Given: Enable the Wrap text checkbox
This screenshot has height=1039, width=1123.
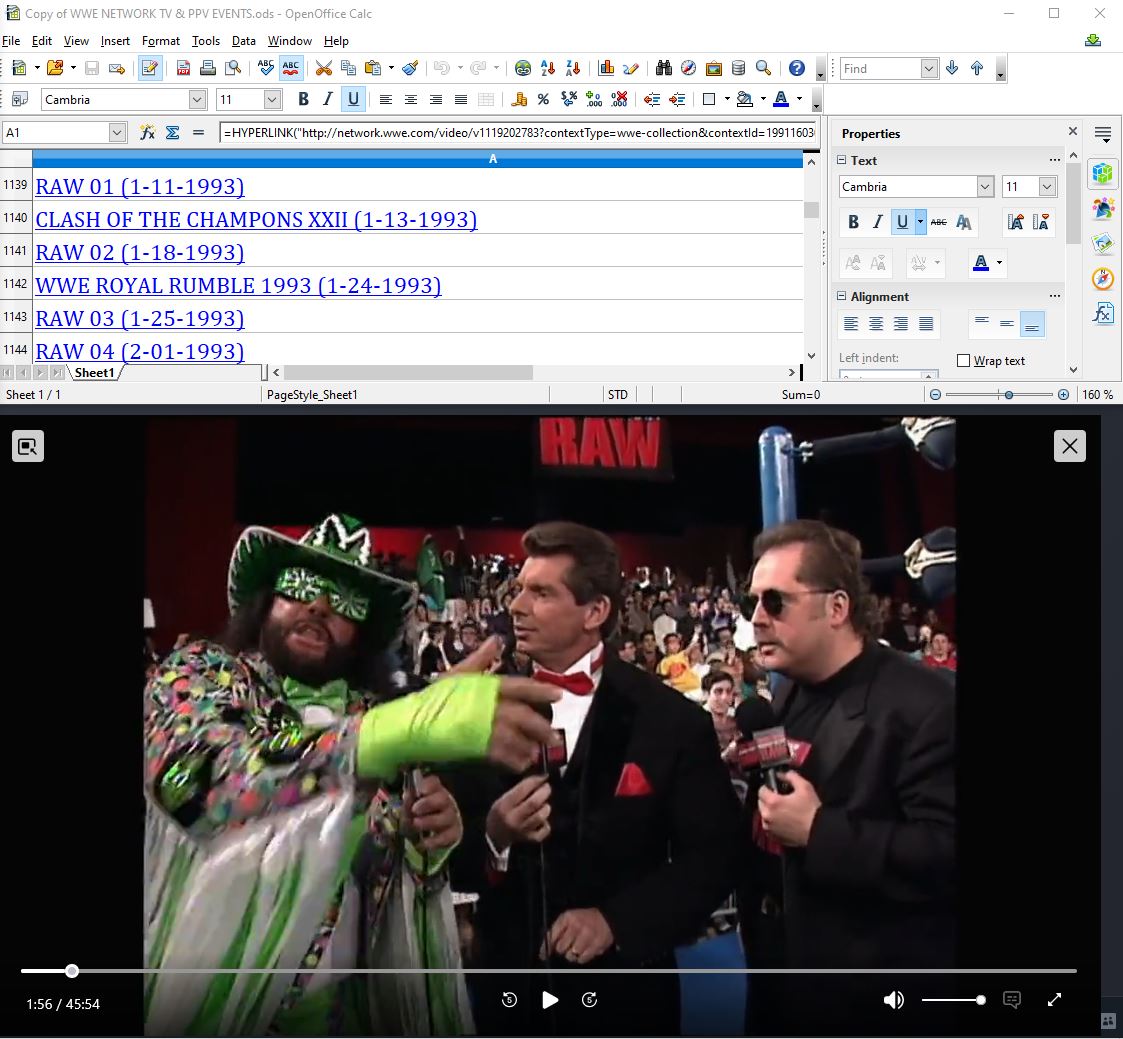Looking at the screenshot, I should click(x=964, y=361).
